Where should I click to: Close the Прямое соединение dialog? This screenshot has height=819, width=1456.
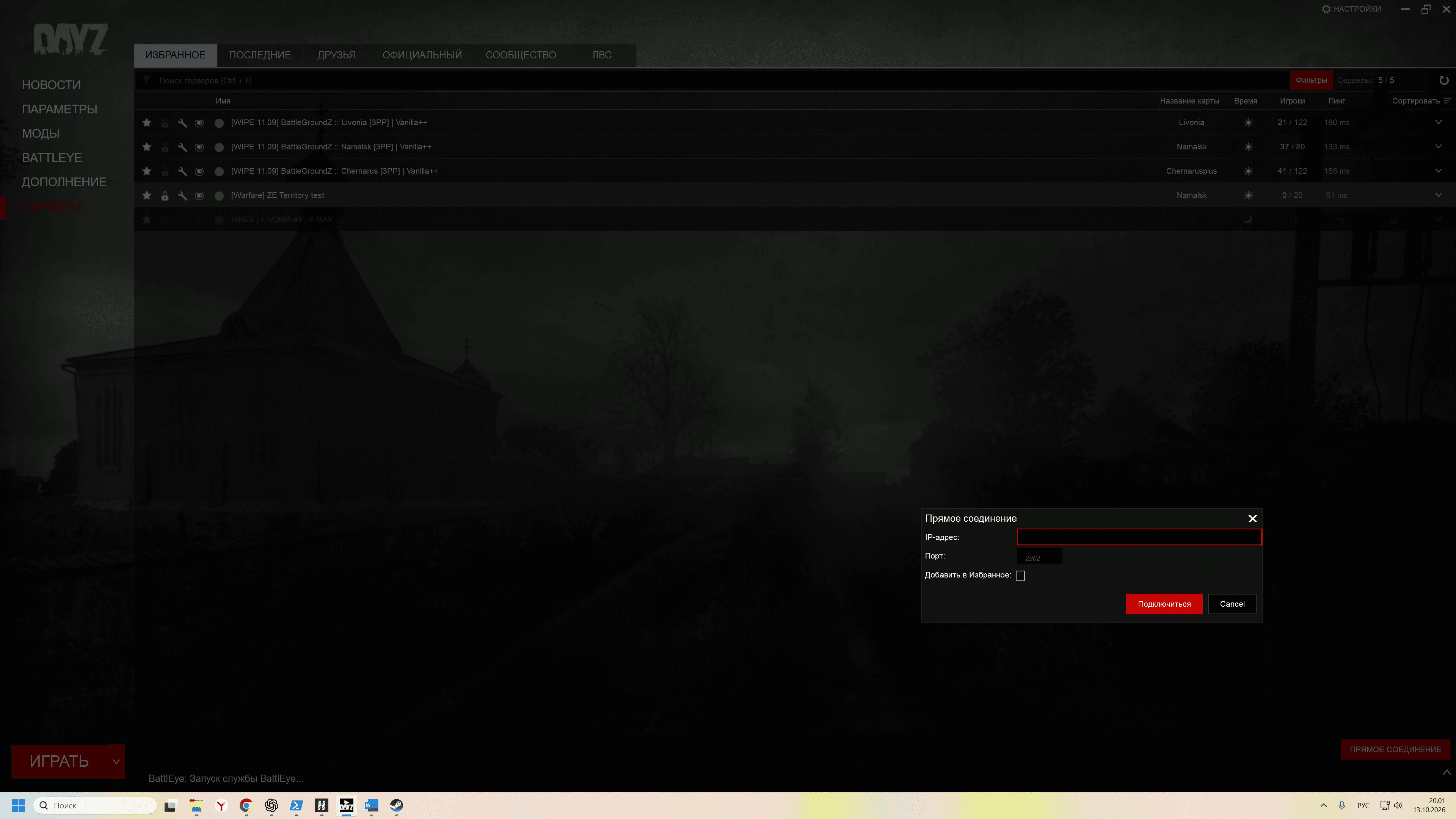click(x=1252, y=519)
